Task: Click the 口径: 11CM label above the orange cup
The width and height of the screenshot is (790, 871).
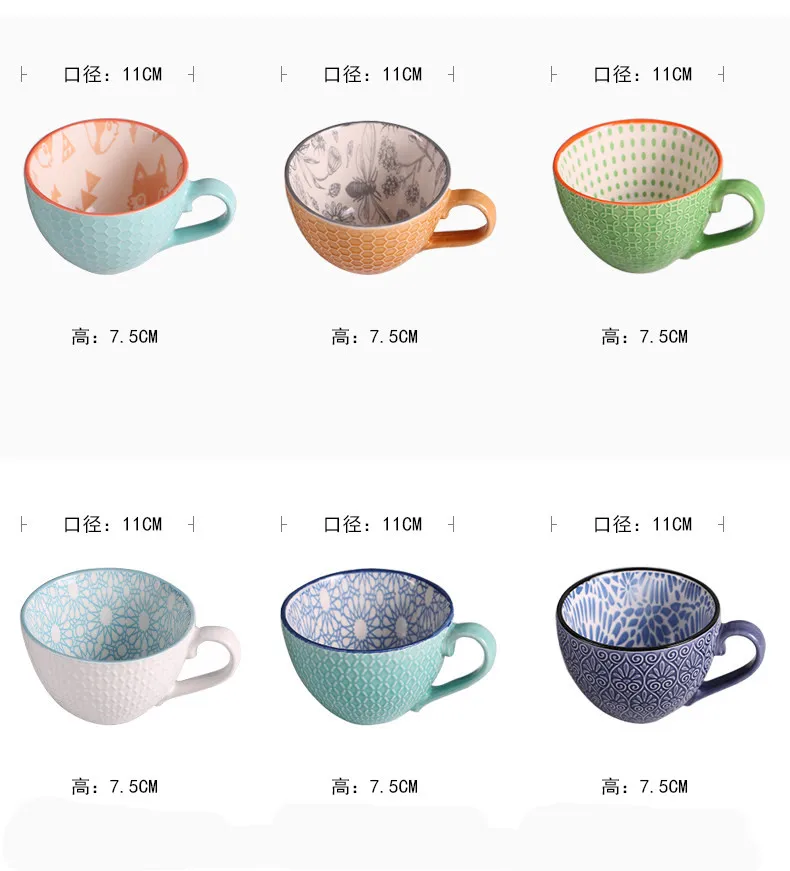Action: point(373,74)
